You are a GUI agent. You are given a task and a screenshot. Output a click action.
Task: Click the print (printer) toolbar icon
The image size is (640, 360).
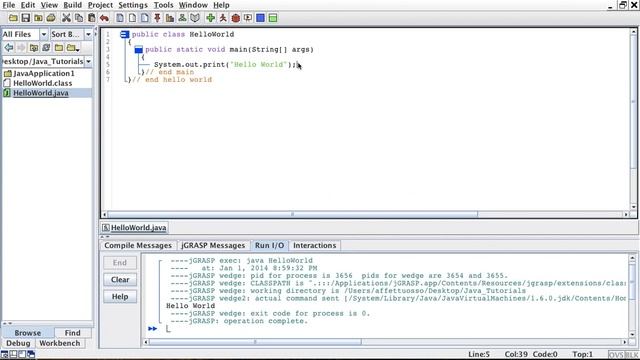[51, 18]
